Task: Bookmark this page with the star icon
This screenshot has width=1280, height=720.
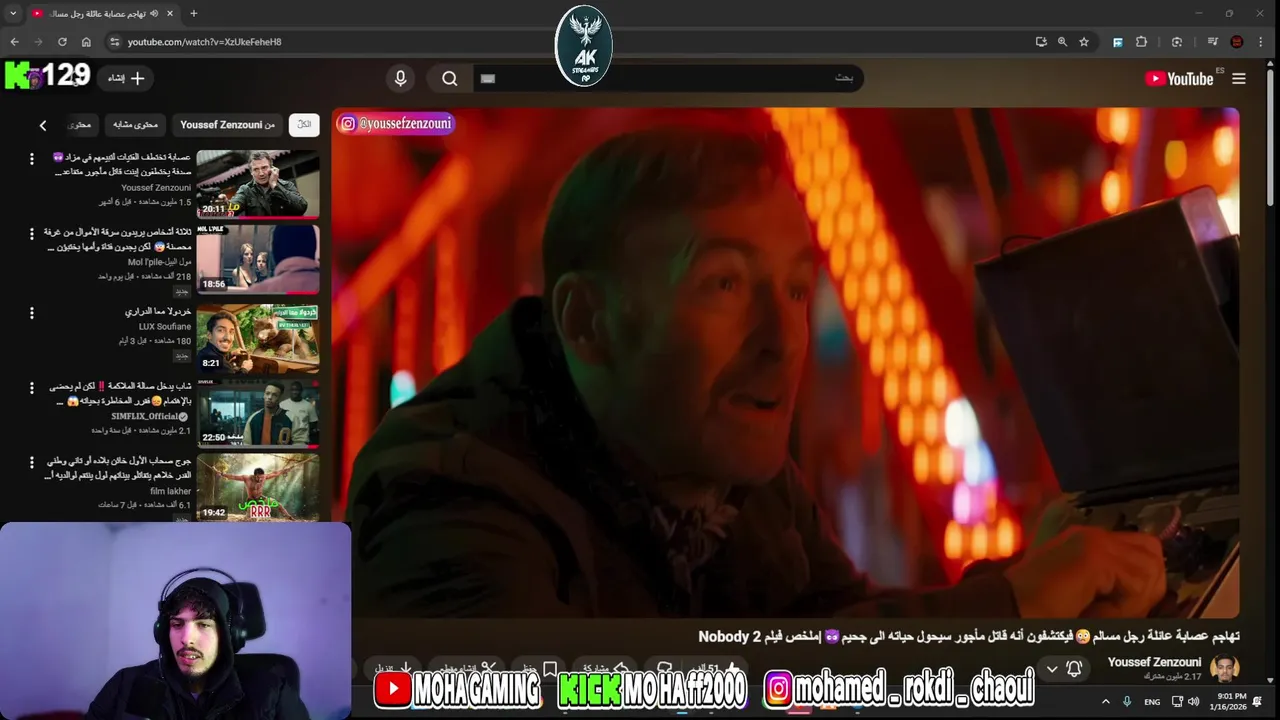Action: point(1083,42)
